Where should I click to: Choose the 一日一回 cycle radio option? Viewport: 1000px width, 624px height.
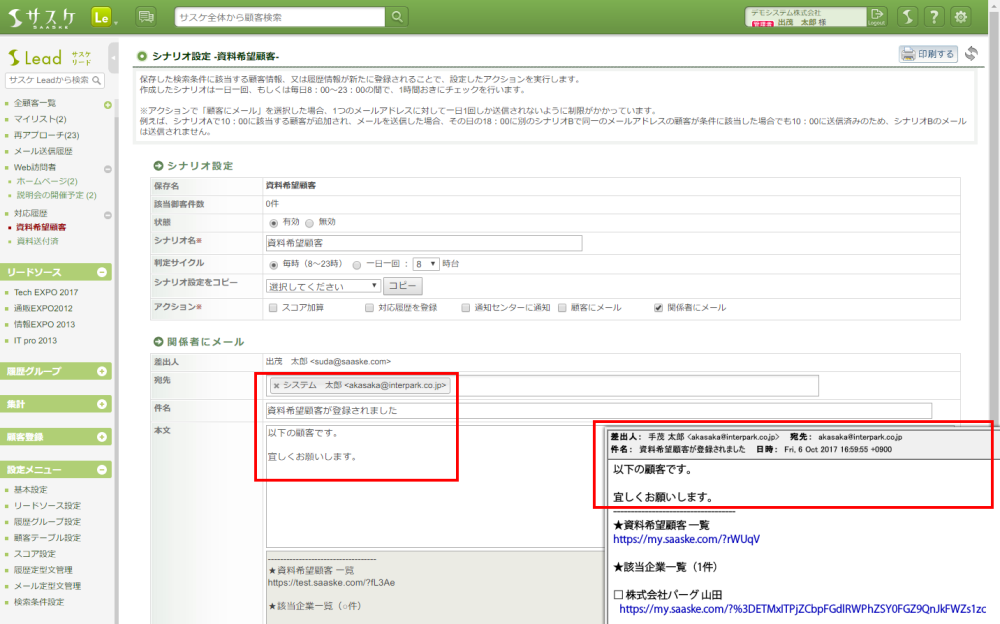pos(357,264)
